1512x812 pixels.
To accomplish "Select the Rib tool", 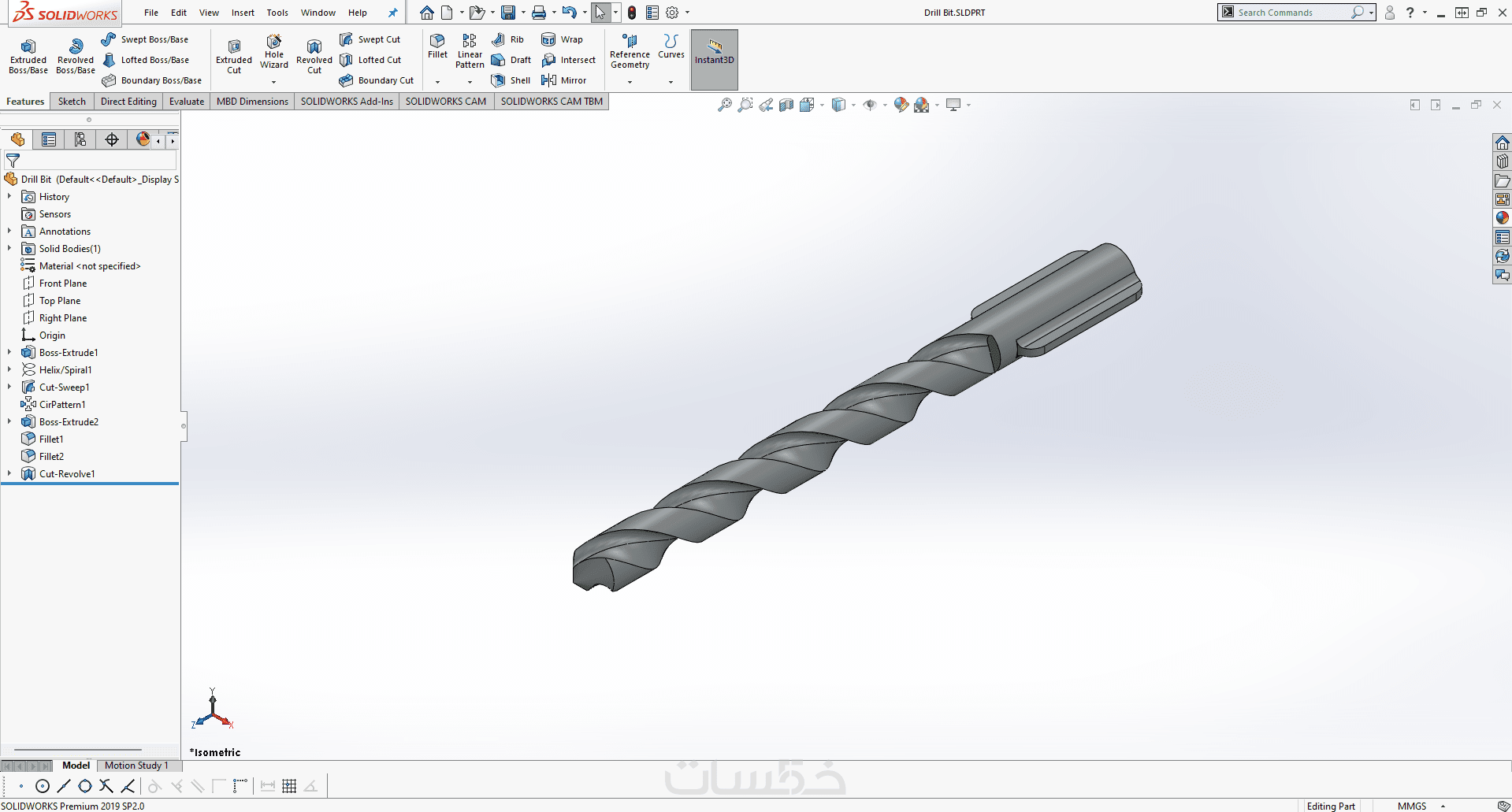I will (x=507, y=39).
